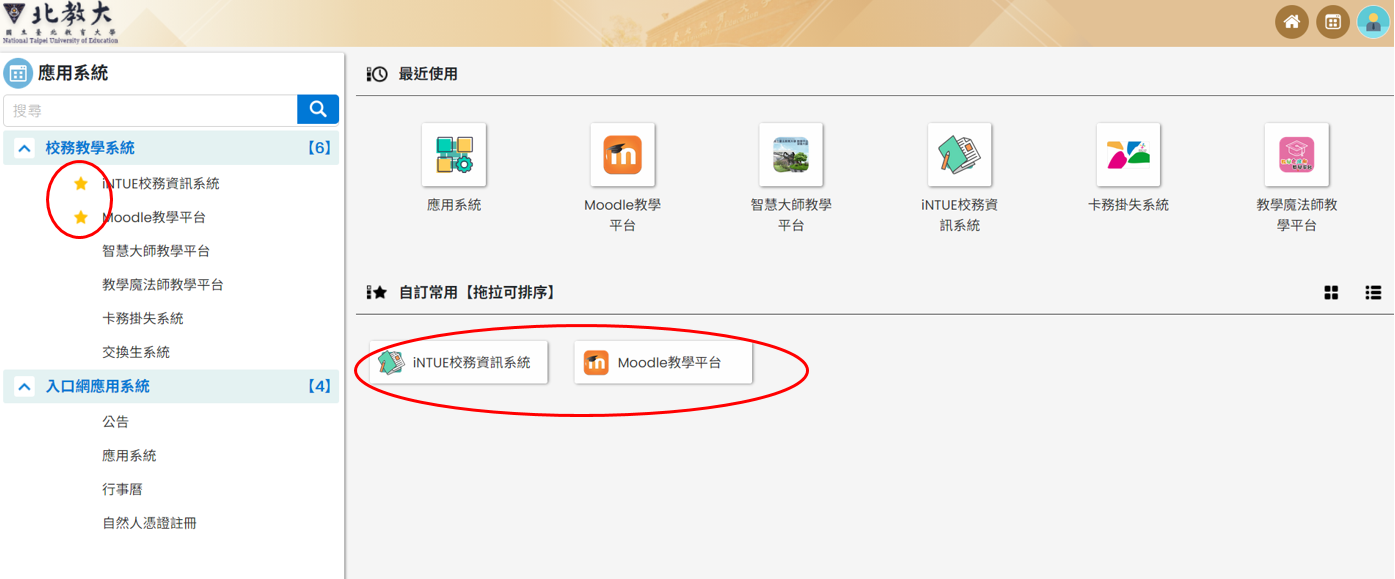The image size is (1395, 579).
Task: Open 交換生系統 in the sidebar
Action: 136,353
